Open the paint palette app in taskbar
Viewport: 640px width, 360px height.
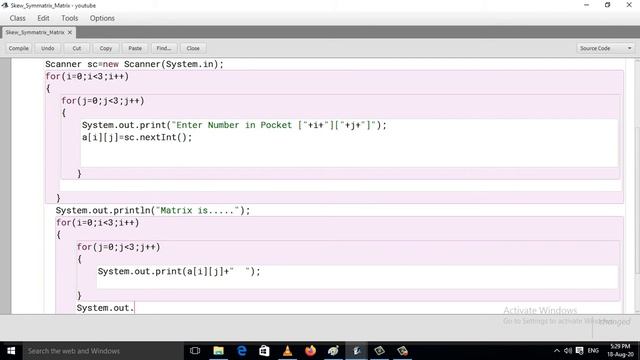click(x=333, y=351)
